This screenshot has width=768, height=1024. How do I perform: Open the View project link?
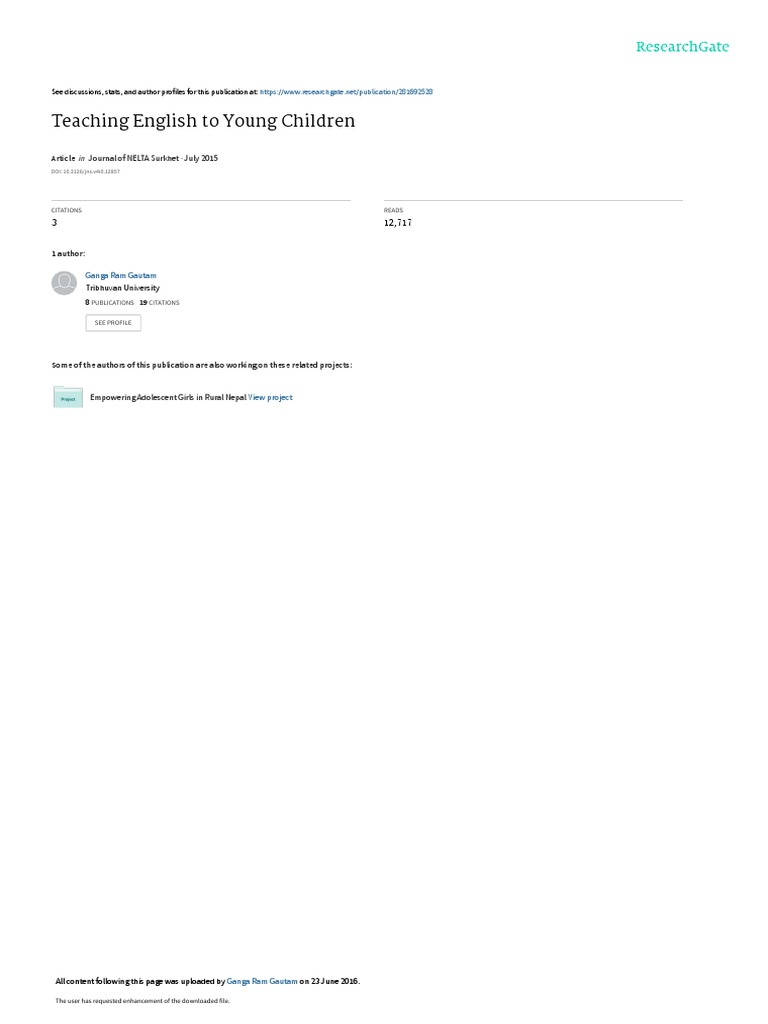tap(270, 397)
